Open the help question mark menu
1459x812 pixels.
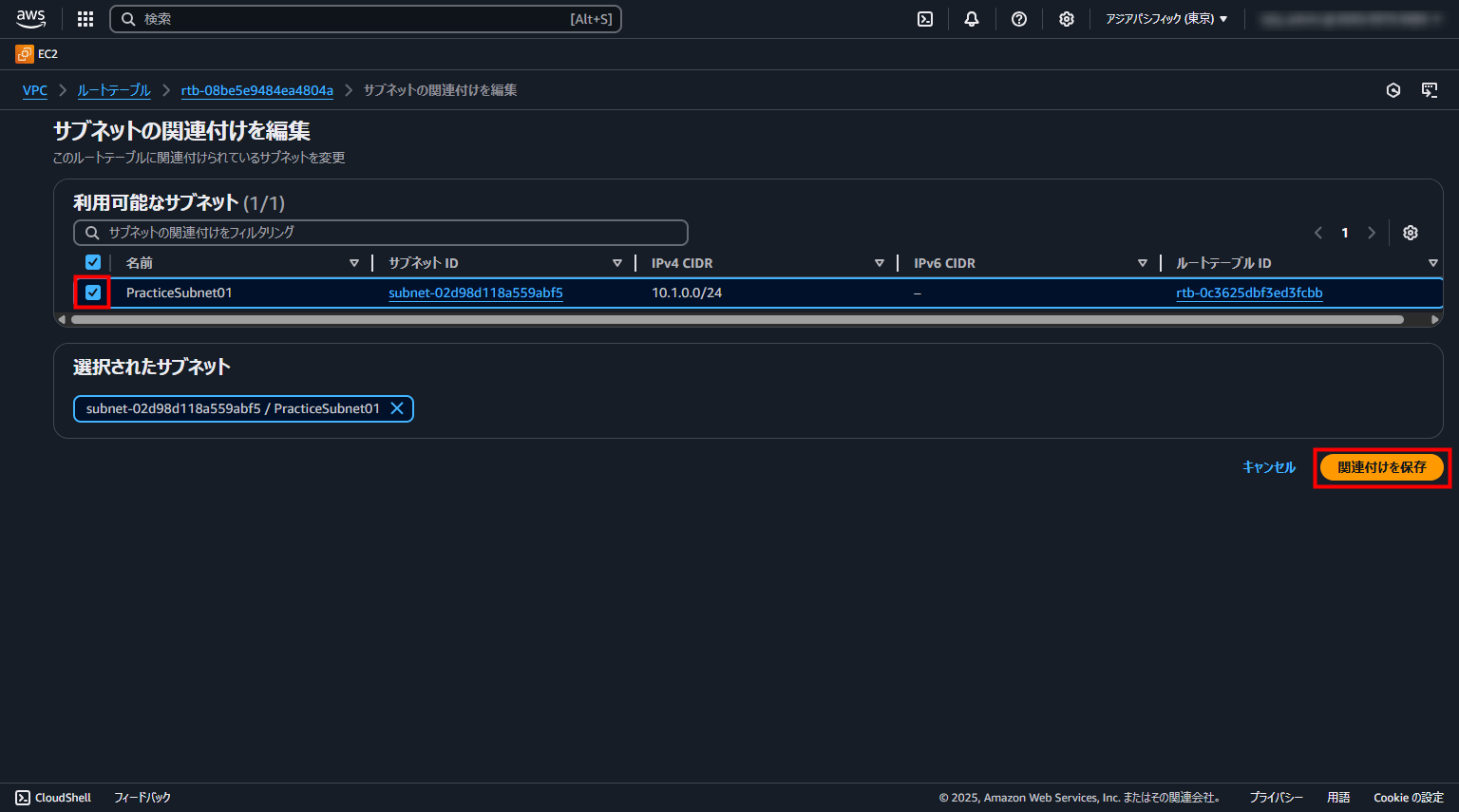pos(1019,19)
